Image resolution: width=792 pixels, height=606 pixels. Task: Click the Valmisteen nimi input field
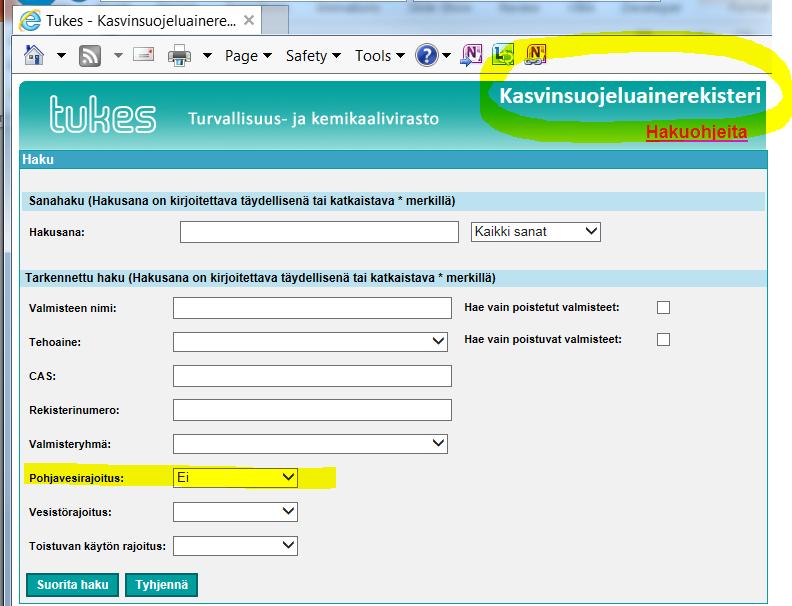click(x=312, y=308)
